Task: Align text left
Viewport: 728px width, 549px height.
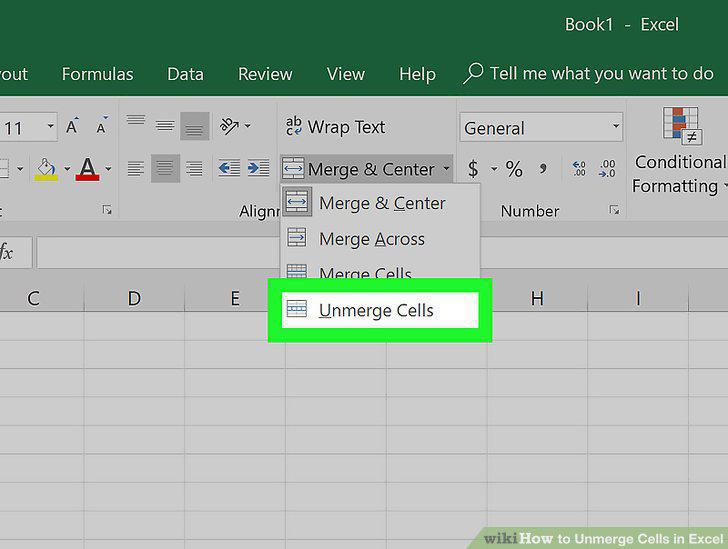Action: tap(136, 169)
